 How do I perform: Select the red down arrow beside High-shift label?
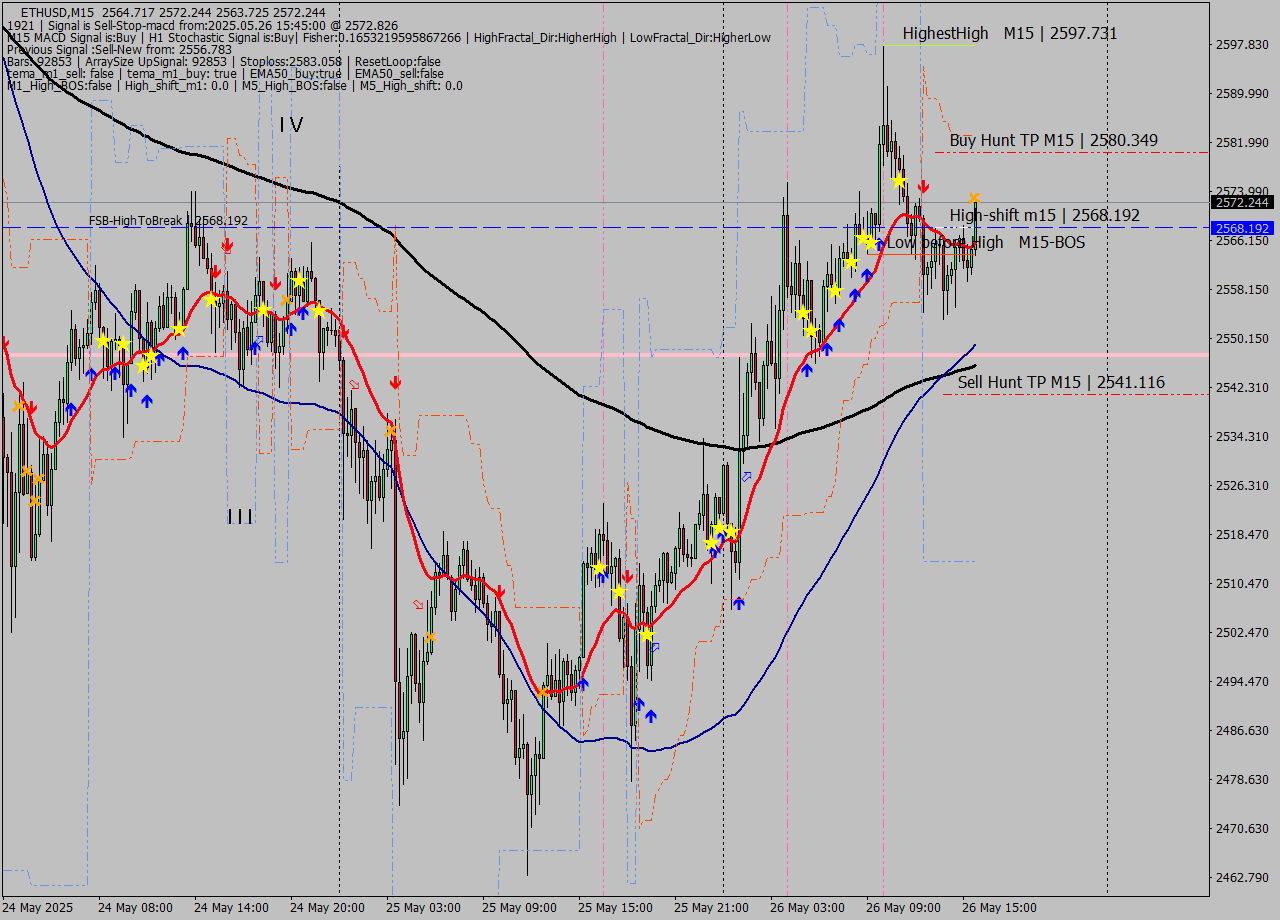[924, 187]
